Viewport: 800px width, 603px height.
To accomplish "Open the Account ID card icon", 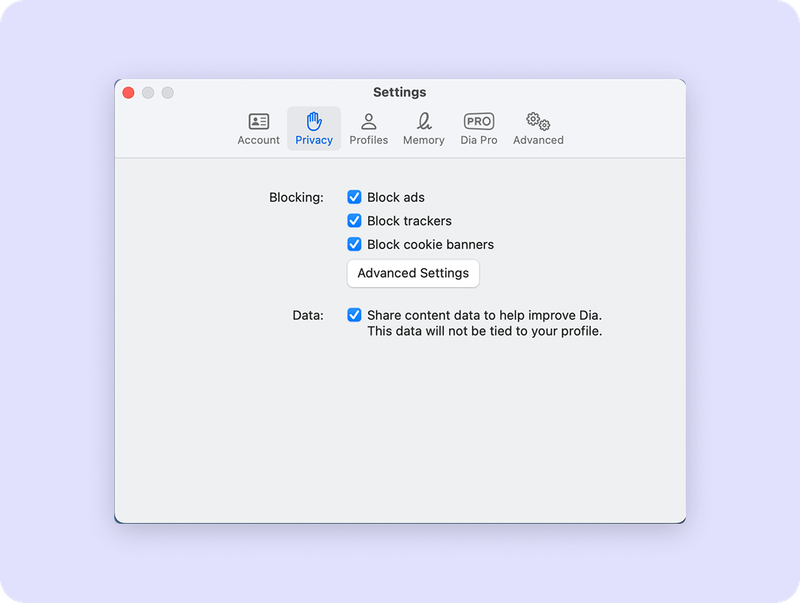I will pos(259,121).
